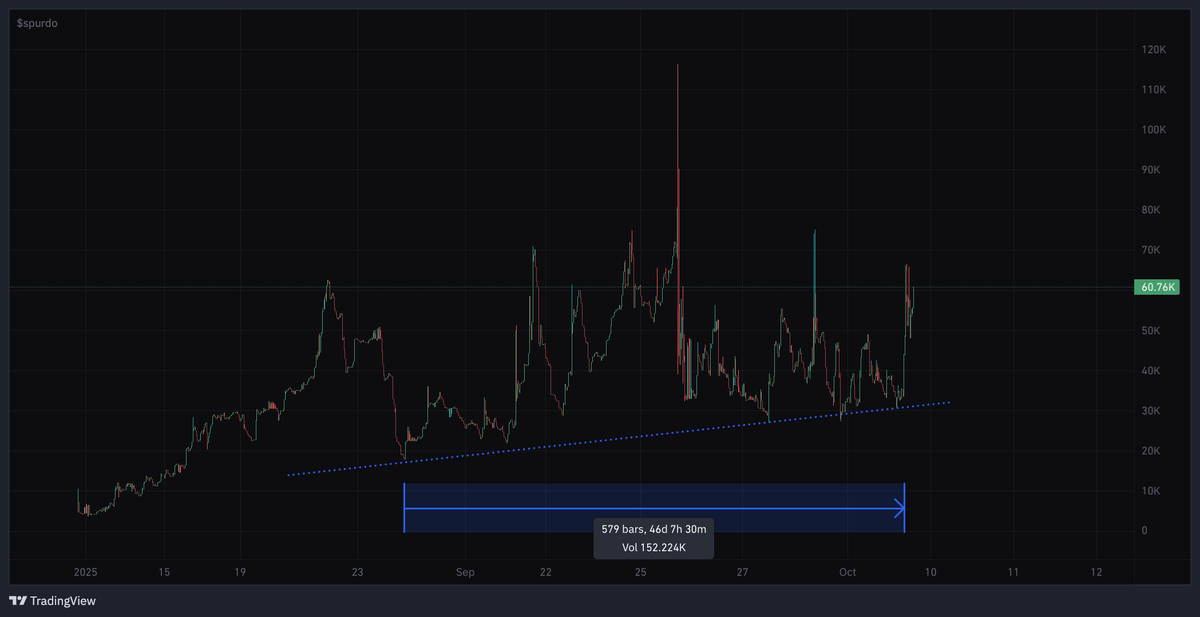The width and height of the screenshot is (1200, 617).
Task: Click the 19 date axis label
Action: pos(239,573)
